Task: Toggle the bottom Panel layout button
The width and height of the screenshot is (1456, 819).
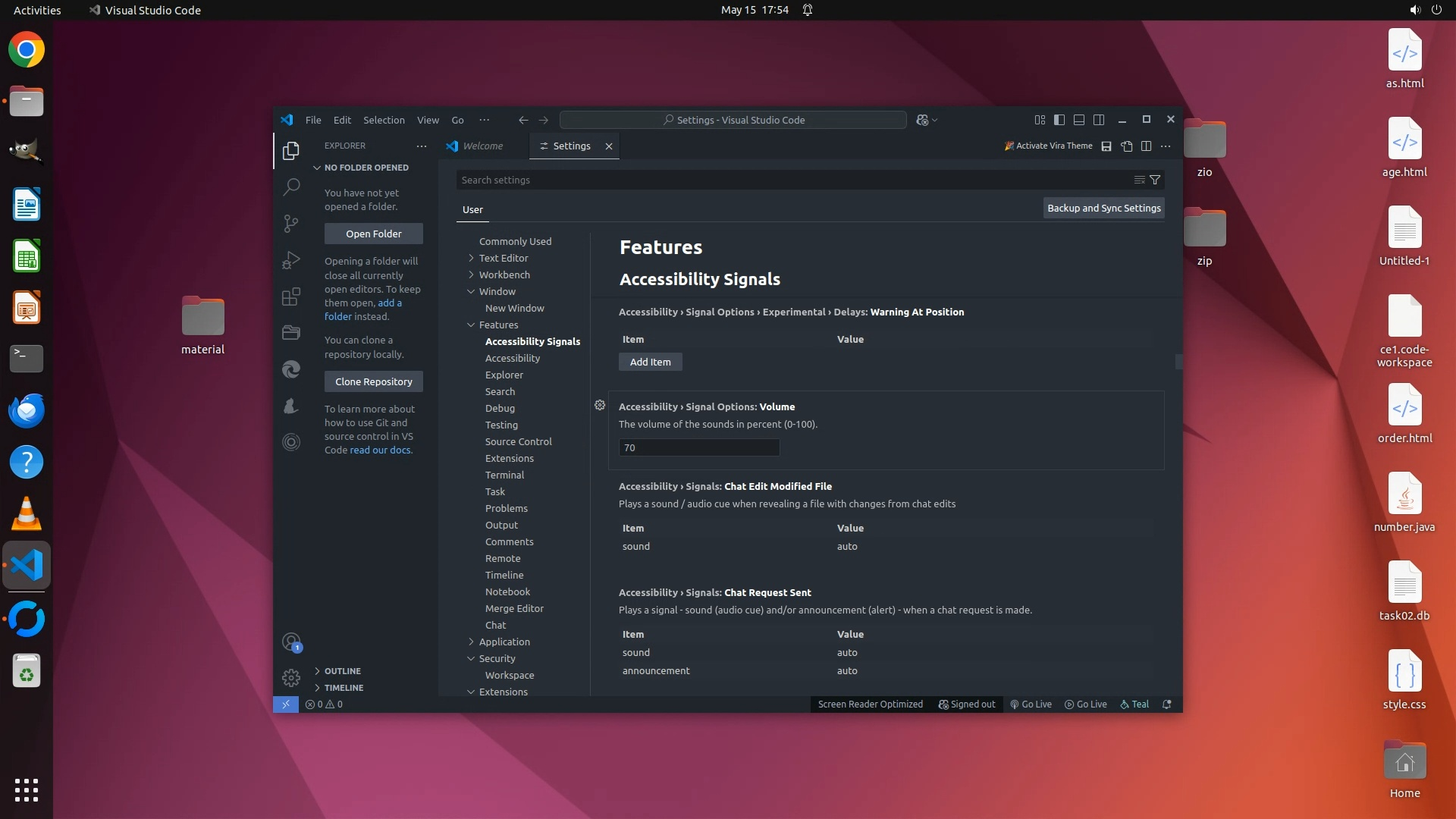Action: click(x=1079, y=120)
